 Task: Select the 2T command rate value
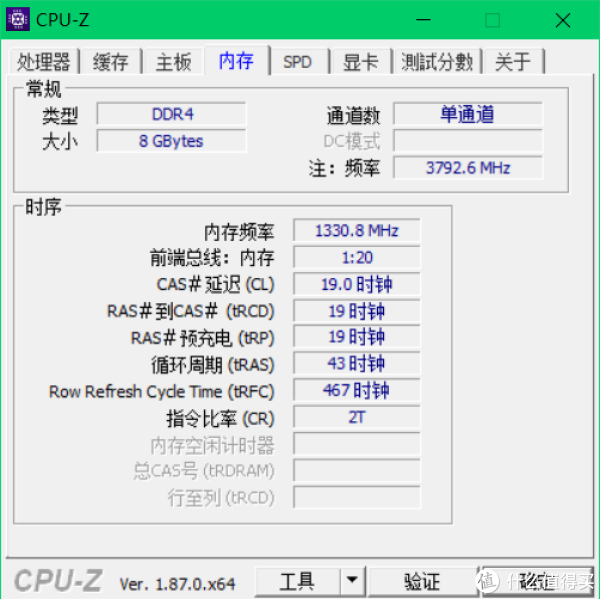(x=357, y=417)
